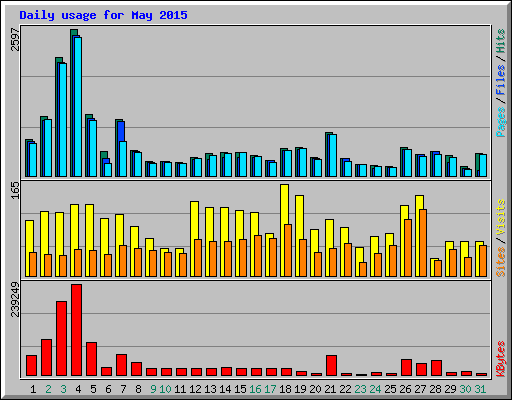Click day 11 on the x-axis

pyautogui.click(x=180, y=389)
